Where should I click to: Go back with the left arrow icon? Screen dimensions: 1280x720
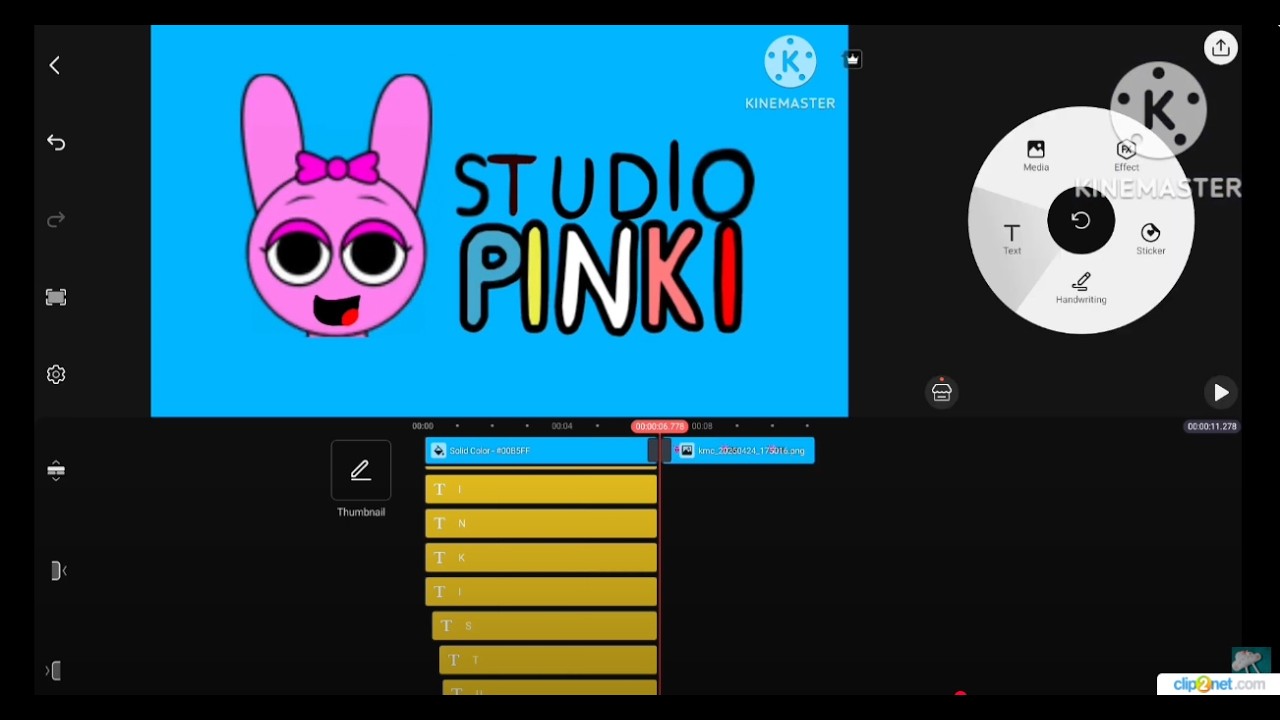[x=55, y=66]
